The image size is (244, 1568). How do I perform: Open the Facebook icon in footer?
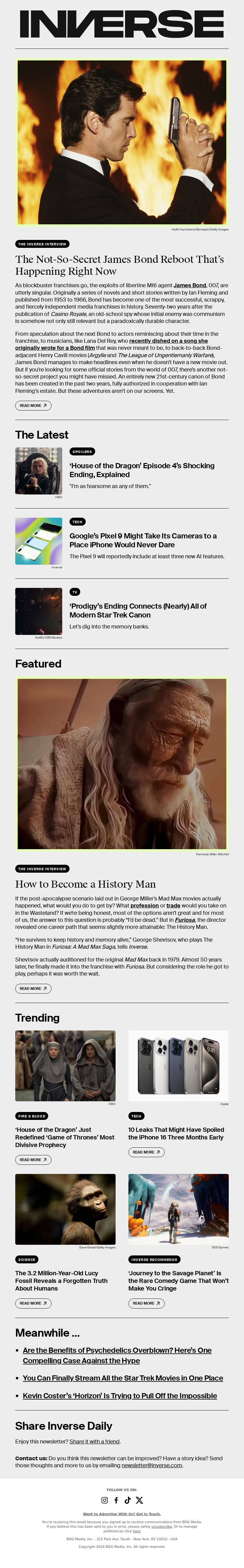[x=116, y=1500]
